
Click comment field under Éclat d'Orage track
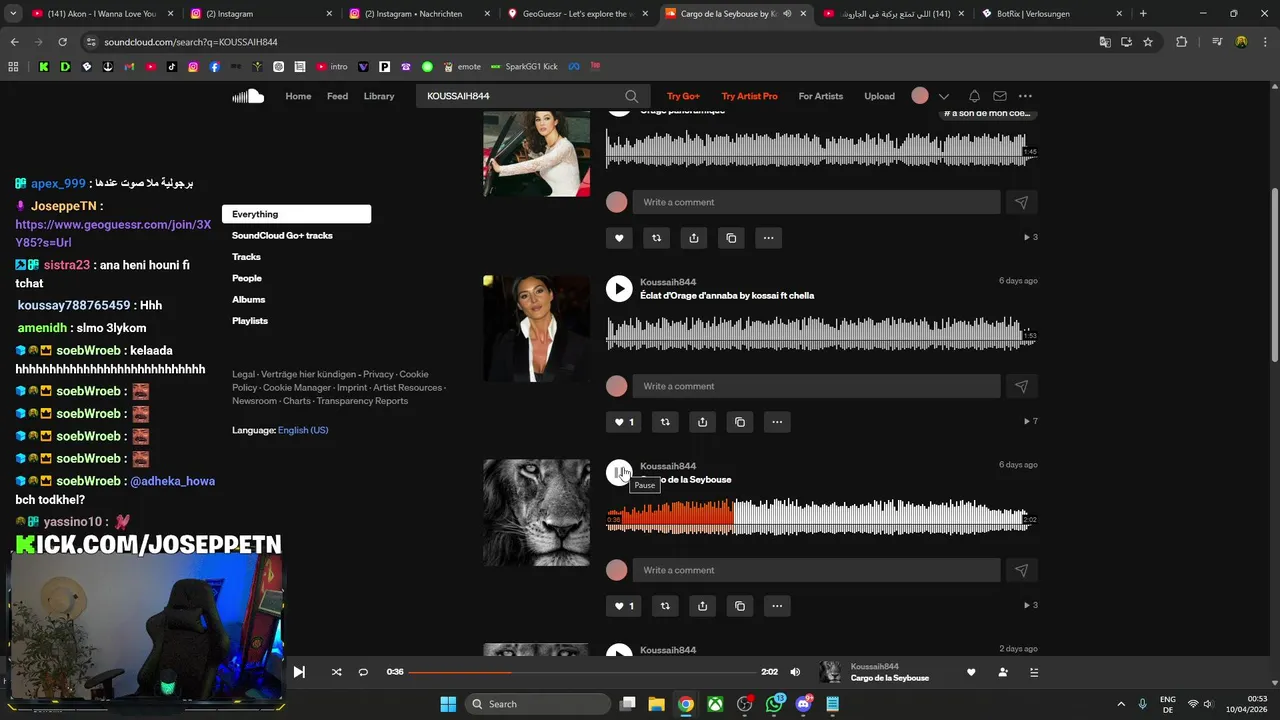click(x=816, y=386)
